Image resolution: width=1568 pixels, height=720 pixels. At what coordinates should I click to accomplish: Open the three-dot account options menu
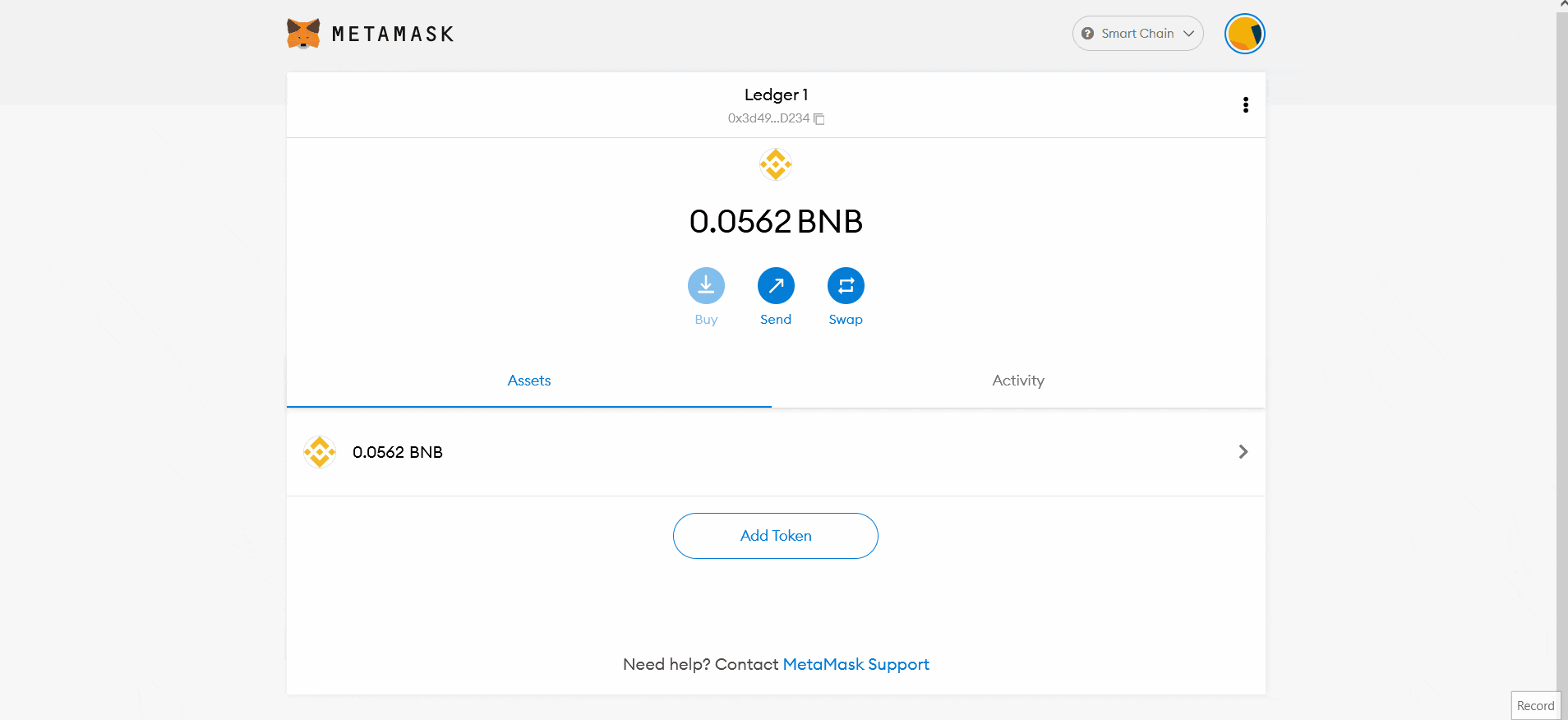(1246, 105)
